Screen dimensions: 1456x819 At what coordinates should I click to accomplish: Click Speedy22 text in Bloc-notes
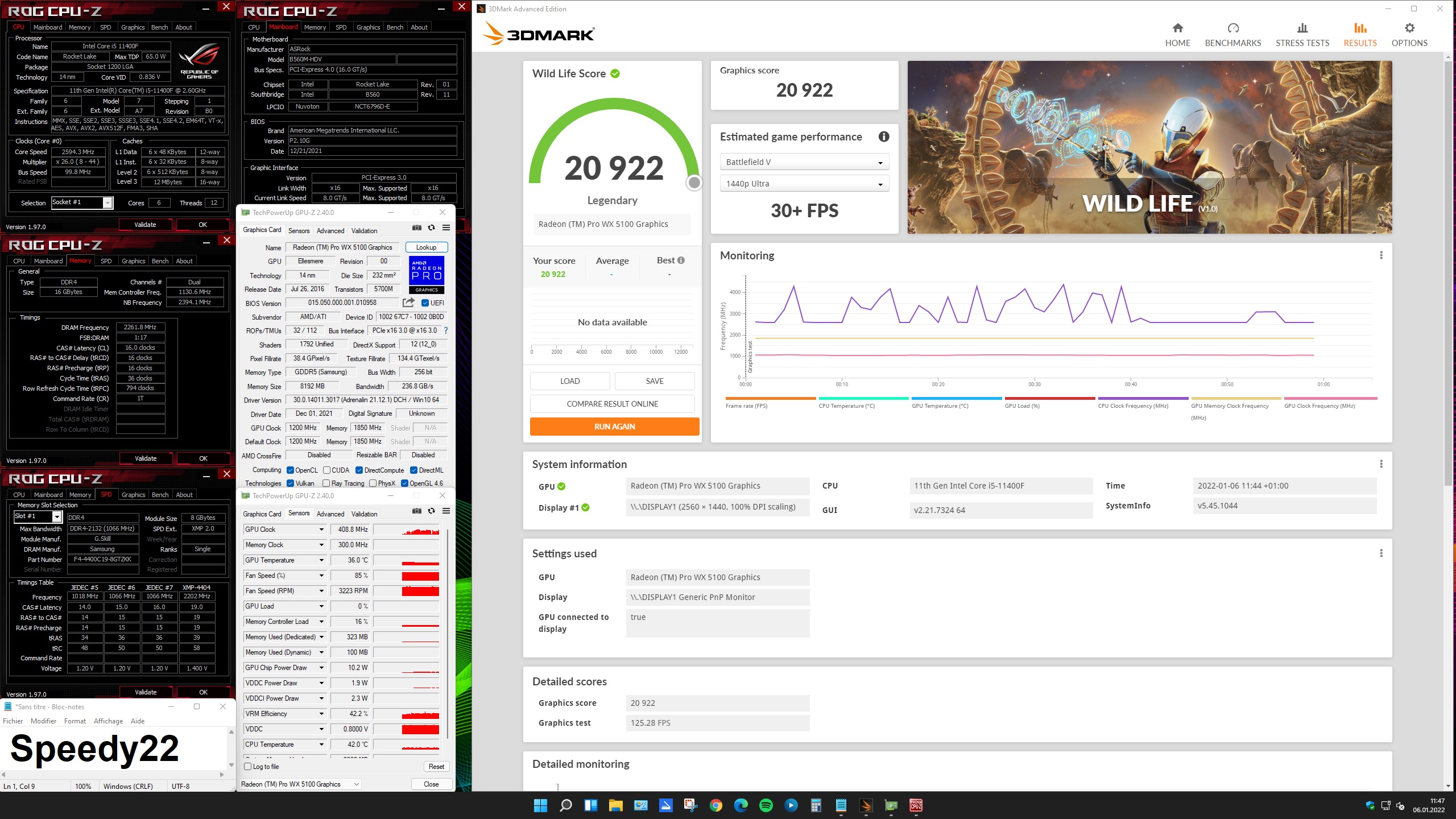point(94,748)
